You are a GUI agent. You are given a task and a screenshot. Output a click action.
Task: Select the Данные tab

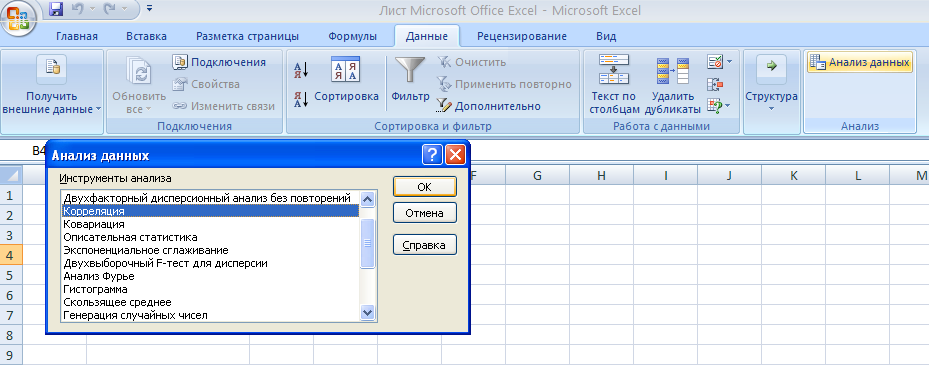pyautogui.click(x=427, y=36)
